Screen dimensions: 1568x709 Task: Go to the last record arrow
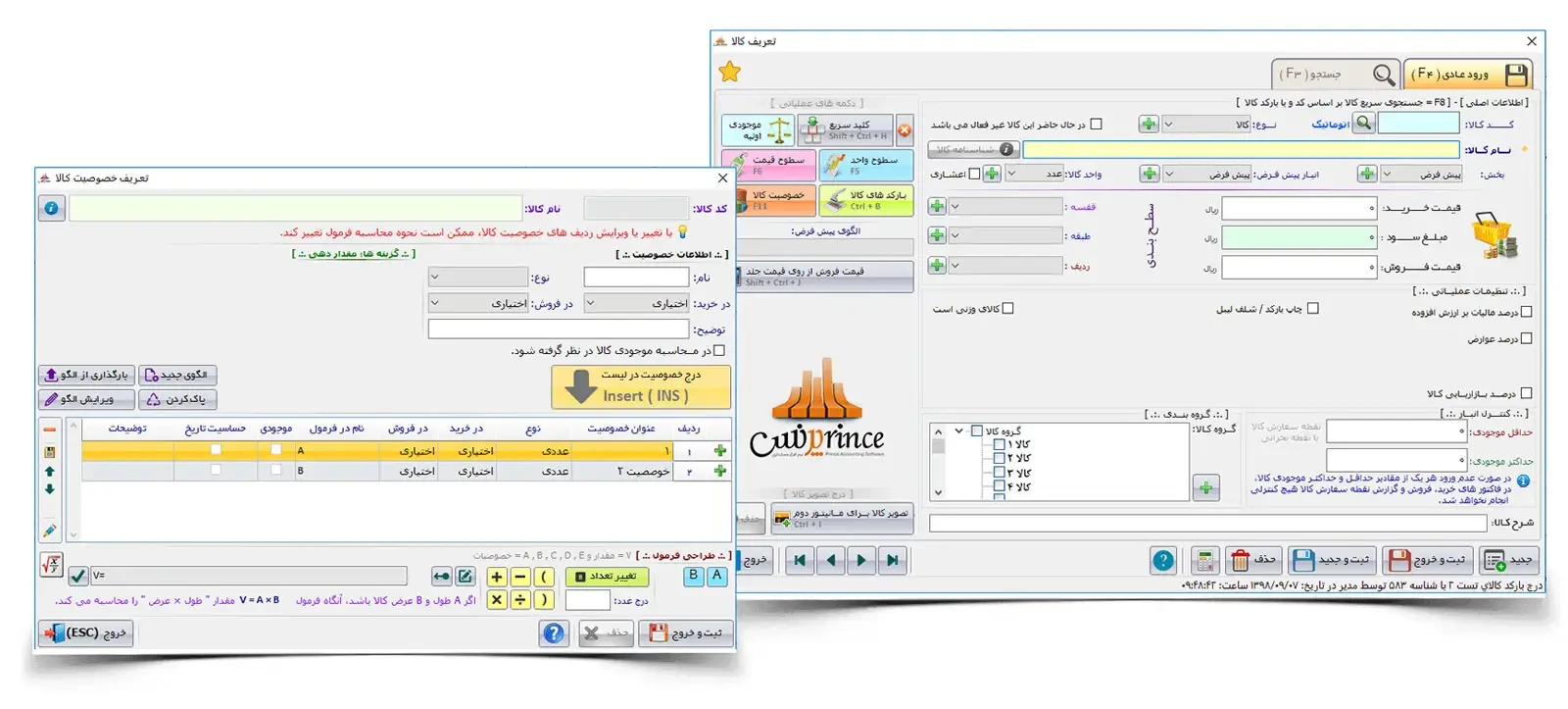tap(892, 560)
